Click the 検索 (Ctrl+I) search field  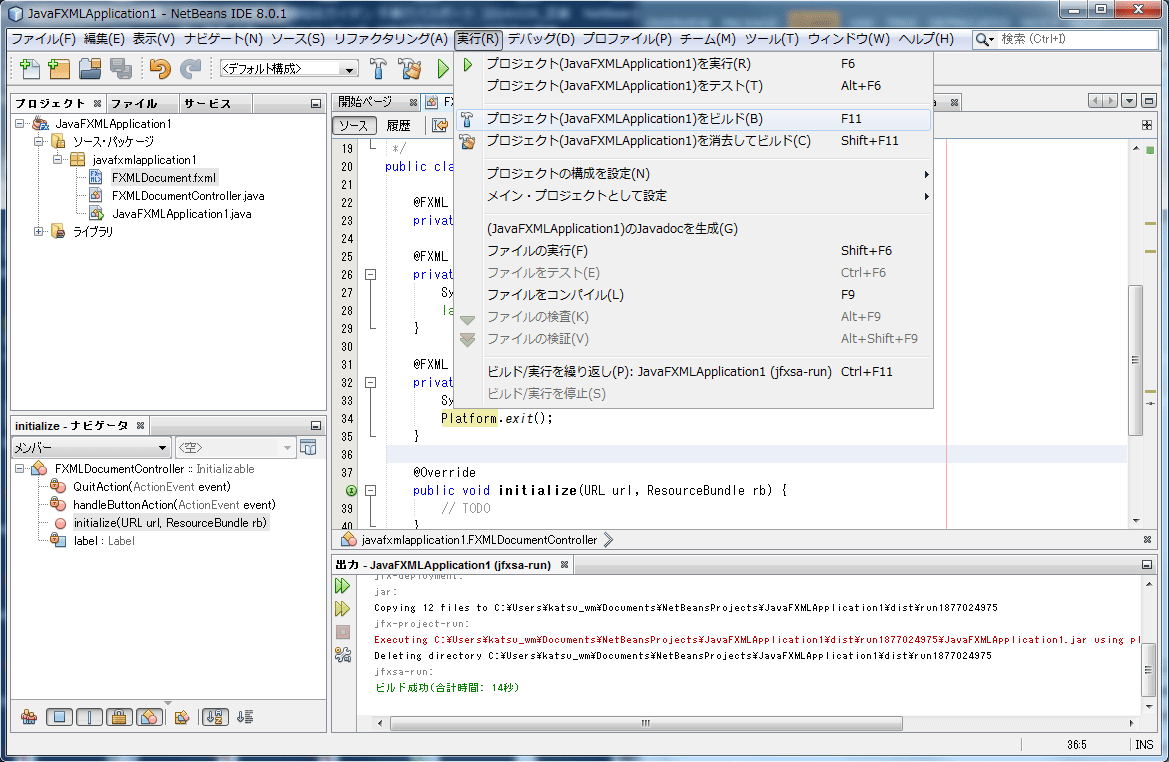tap(1077, 39)
